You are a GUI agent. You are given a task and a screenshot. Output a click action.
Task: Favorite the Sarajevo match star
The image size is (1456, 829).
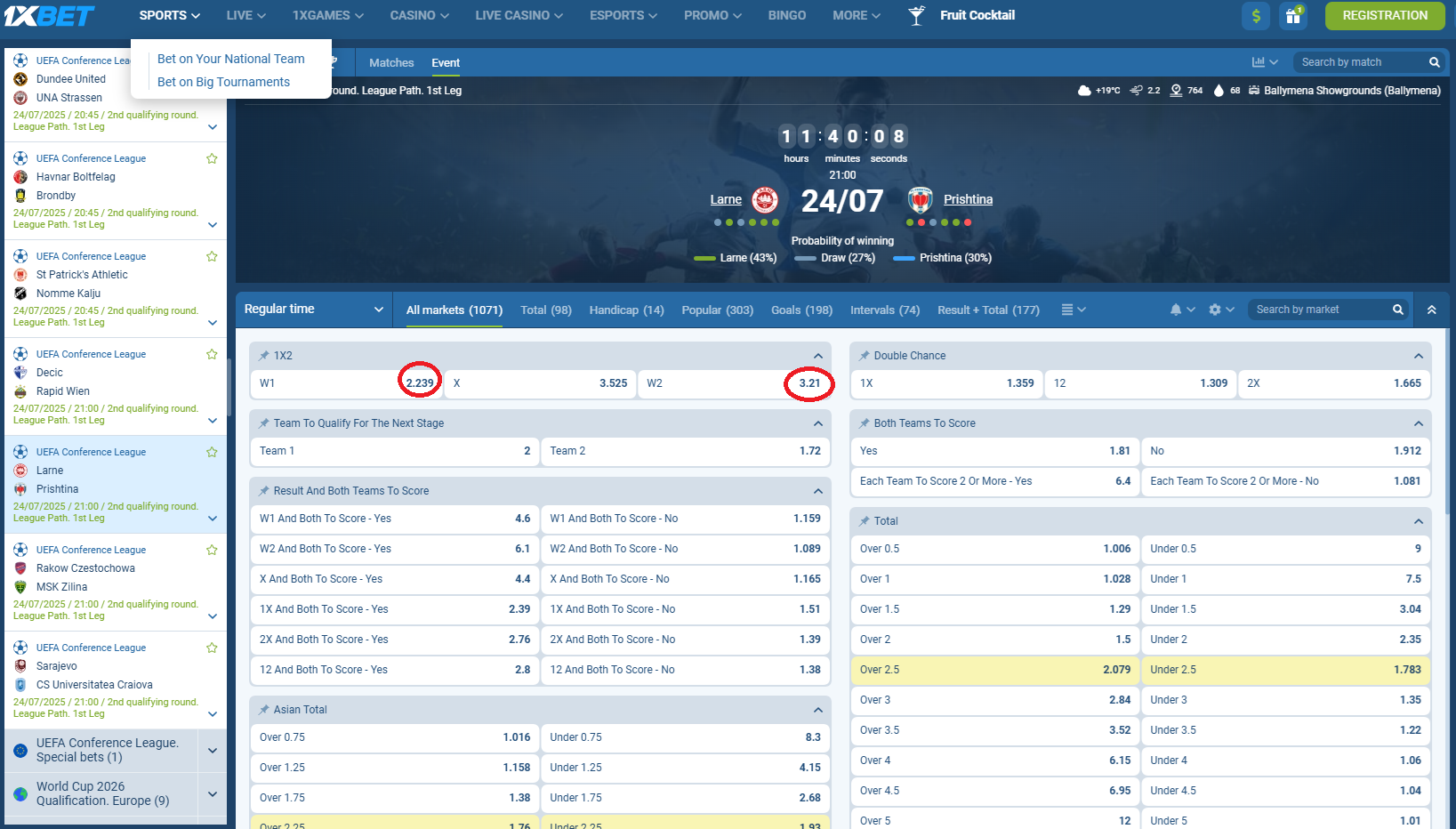212,648
